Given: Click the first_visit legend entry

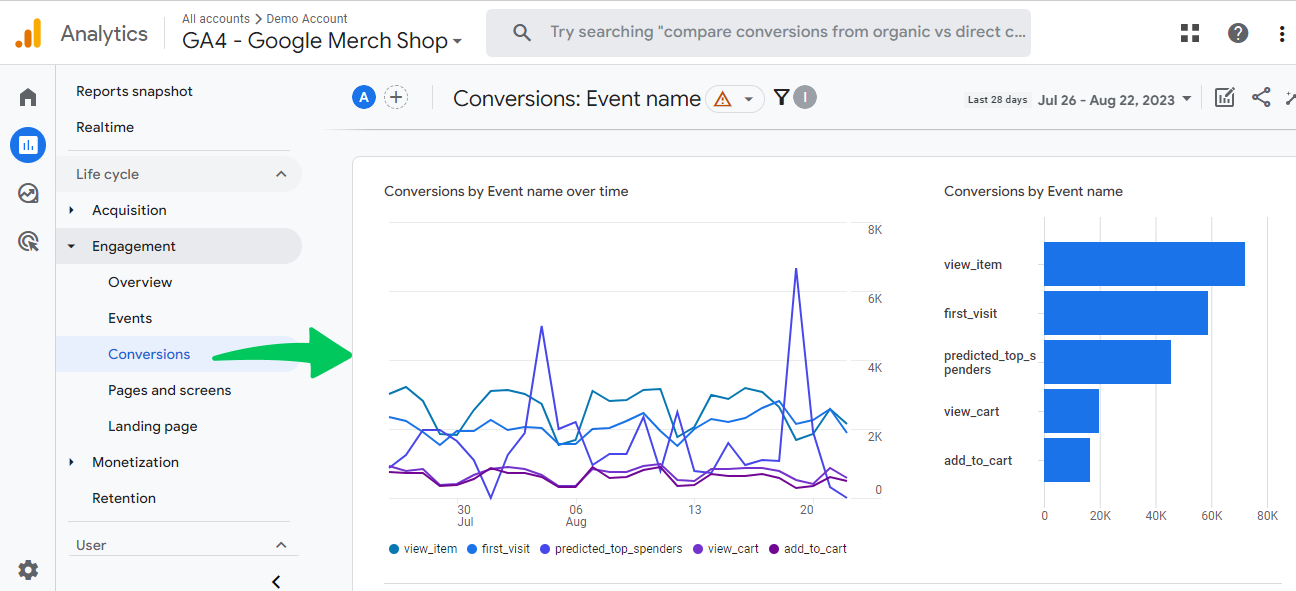Looking at the screenshot, I should pos(498,549).
